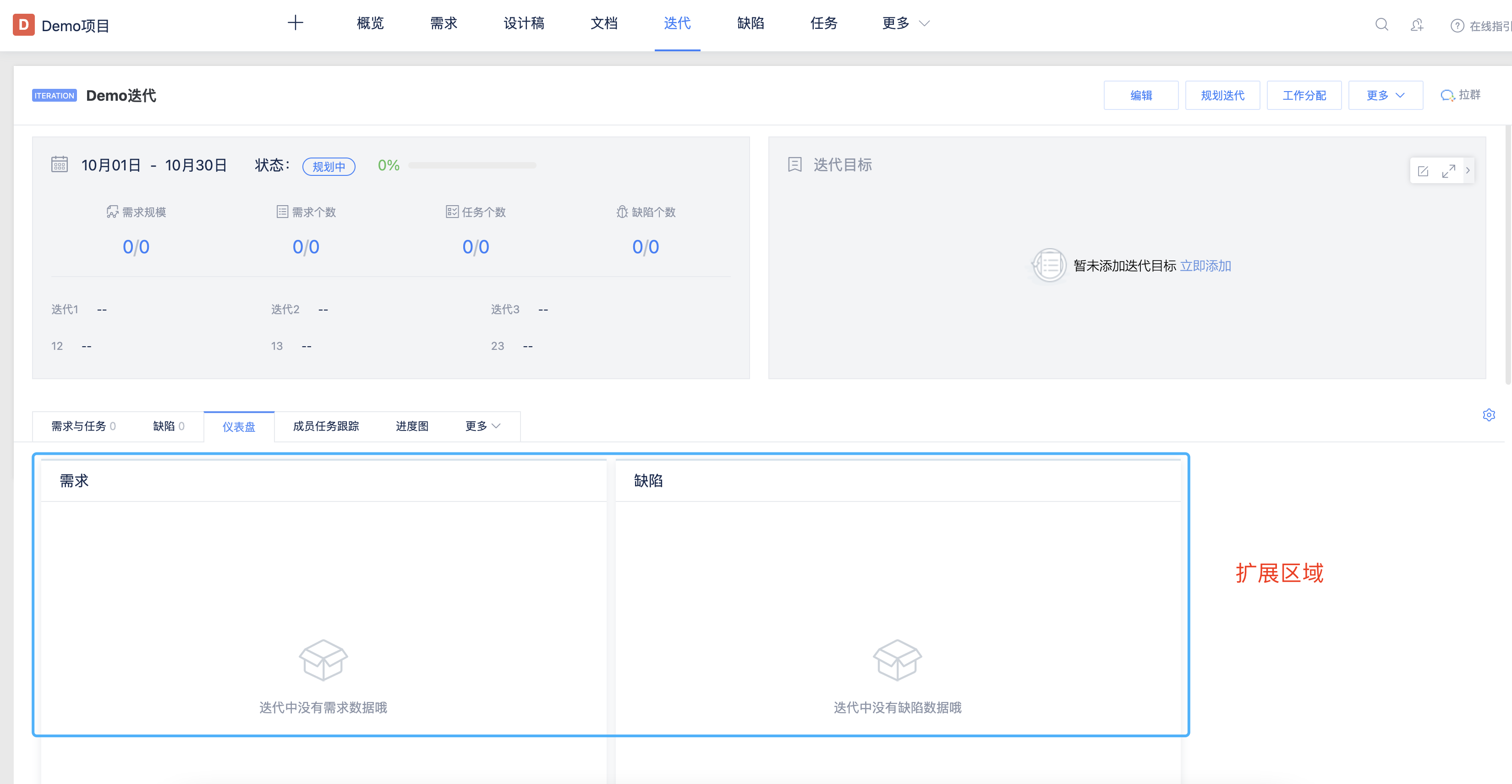
Task: Expand the tab bar 更多 dropdown
Action: click(x=482, y=426)
